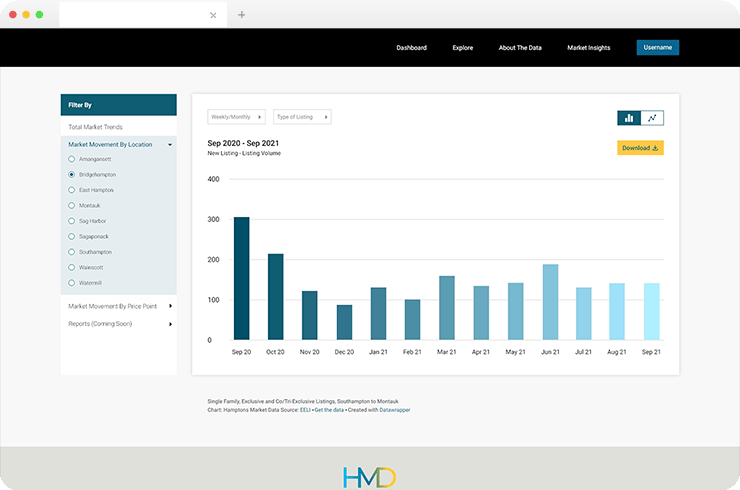Screen dimensions: 740x490
Task: Expand Reports (Coming Soon) section
Action: pyautogui.click(x=119, y=324)
